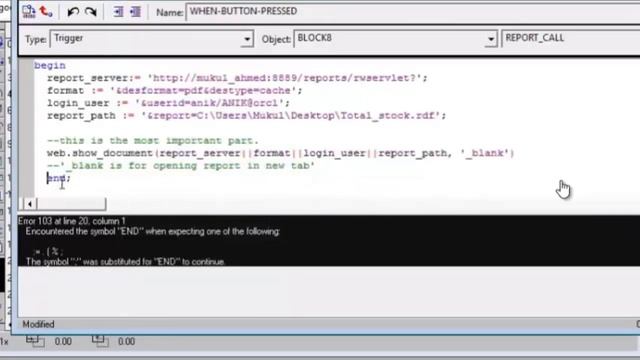Click the WHEN-BUTTON-PRESSED Name field
Viewport: 640px width, 360px height.
(x=412, y=11)
